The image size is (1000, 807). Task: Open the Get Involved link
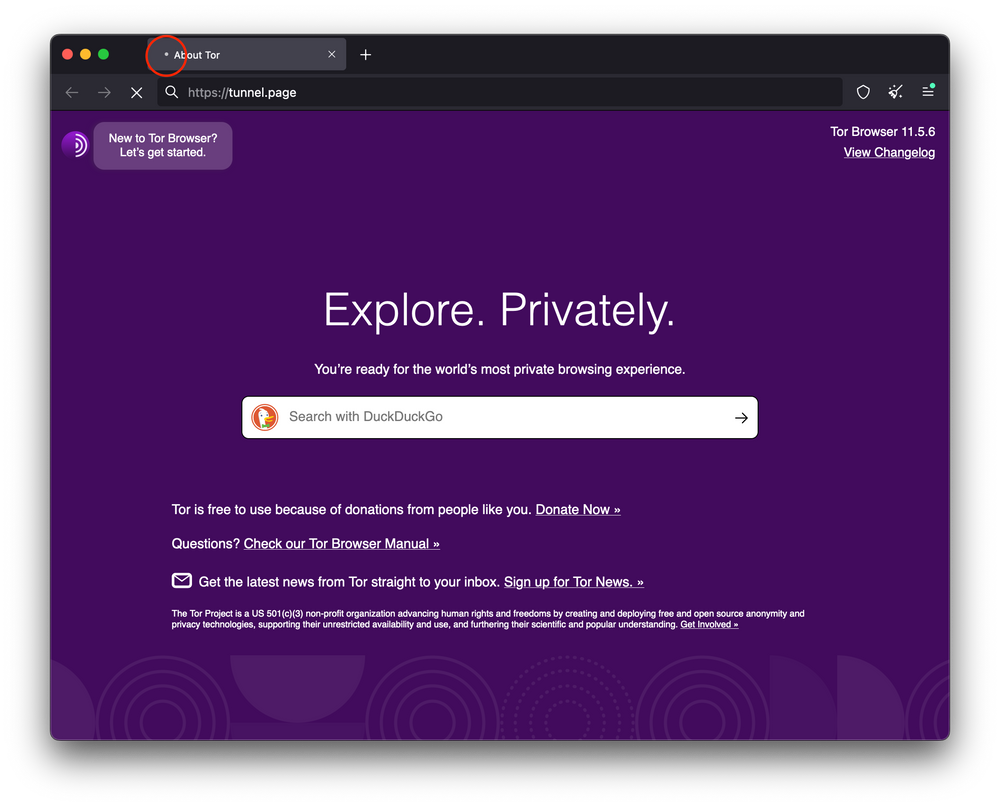[x=709, y=623]
